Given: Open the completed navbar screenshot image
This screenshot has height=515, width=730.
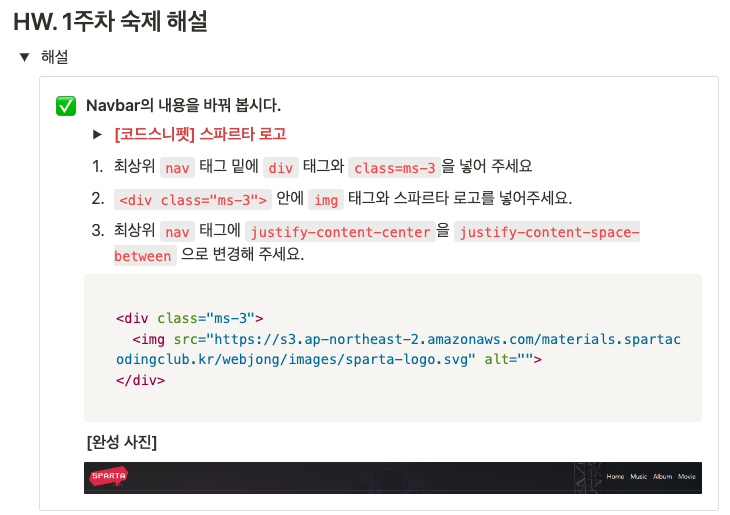Looking at the screenshot, I should [x=393, y=478].
